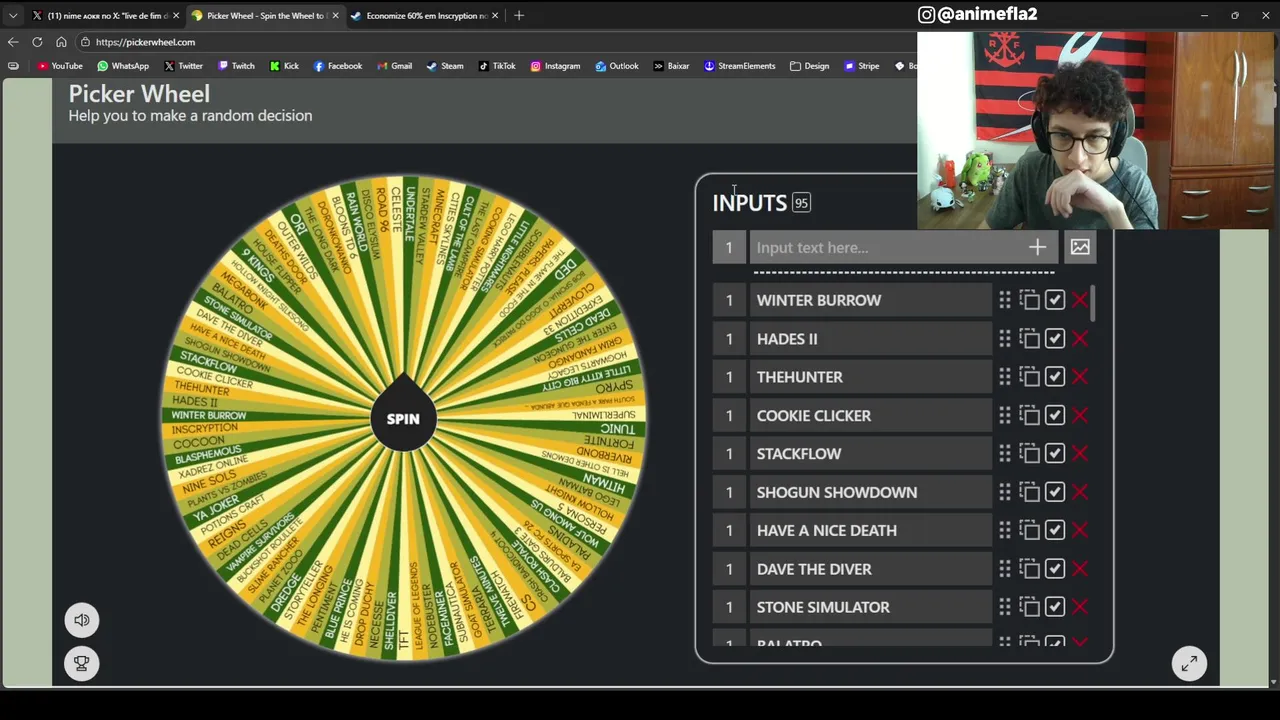Switch to Inscryption Steam tab
This screenshot has height=720, width=1280.
[424, 15]
